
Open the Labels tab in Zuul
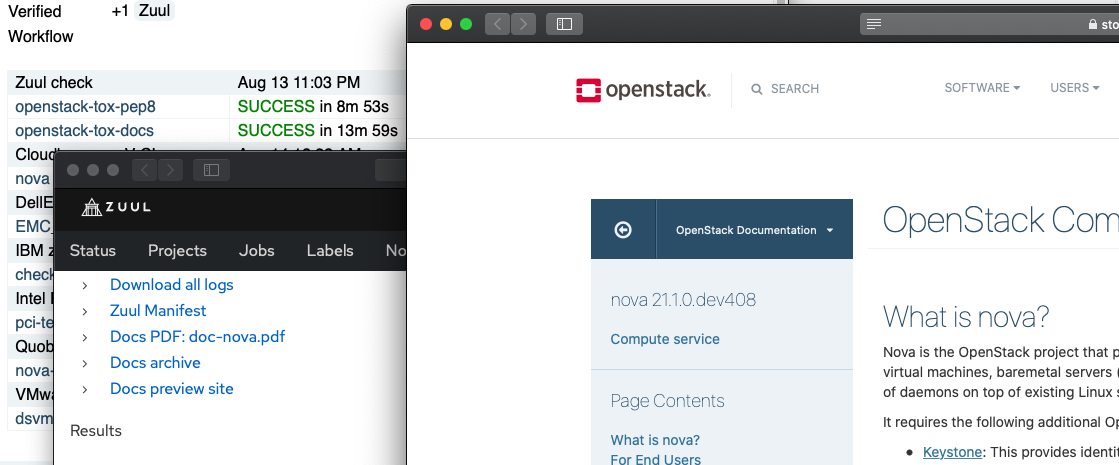tap(330, 250)
